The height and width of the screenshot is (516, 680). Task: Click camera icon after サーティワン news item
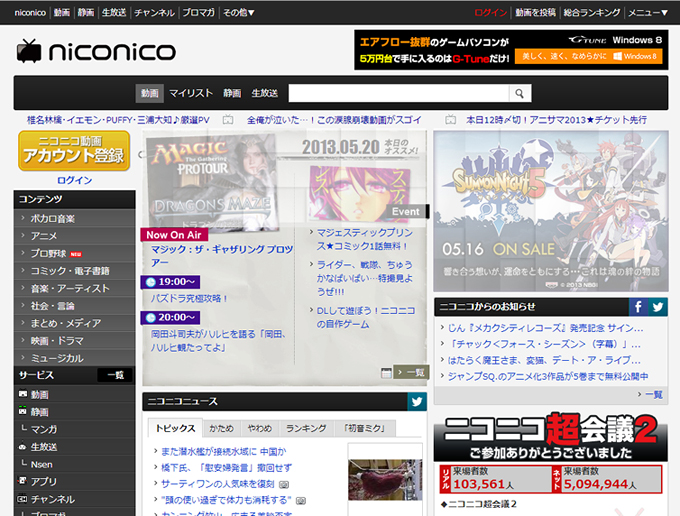pos(284,484)
